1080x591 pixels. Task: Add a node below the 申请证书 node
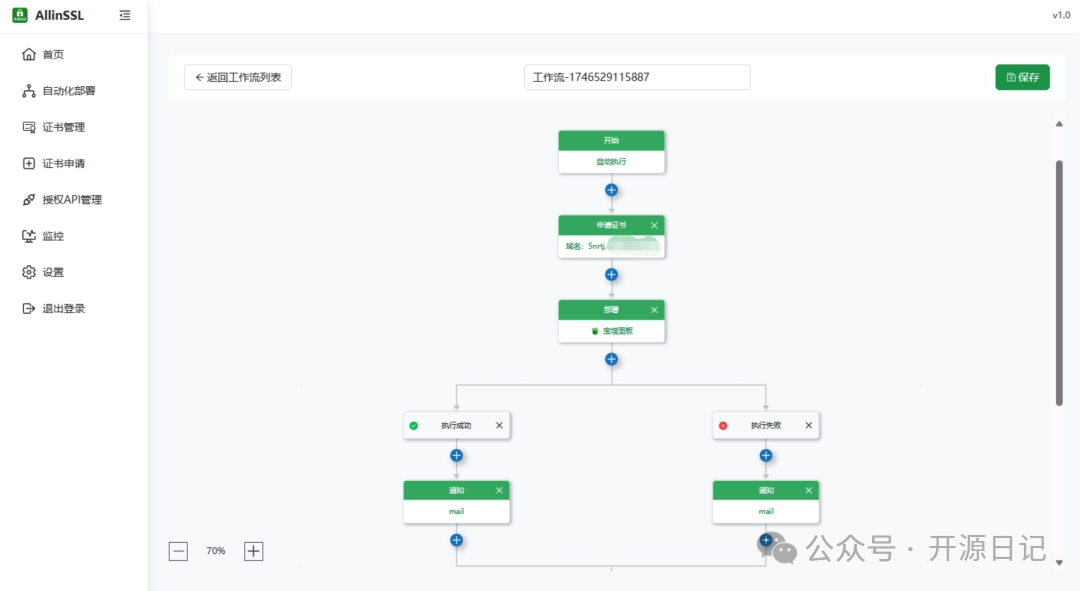coord(611,275)
